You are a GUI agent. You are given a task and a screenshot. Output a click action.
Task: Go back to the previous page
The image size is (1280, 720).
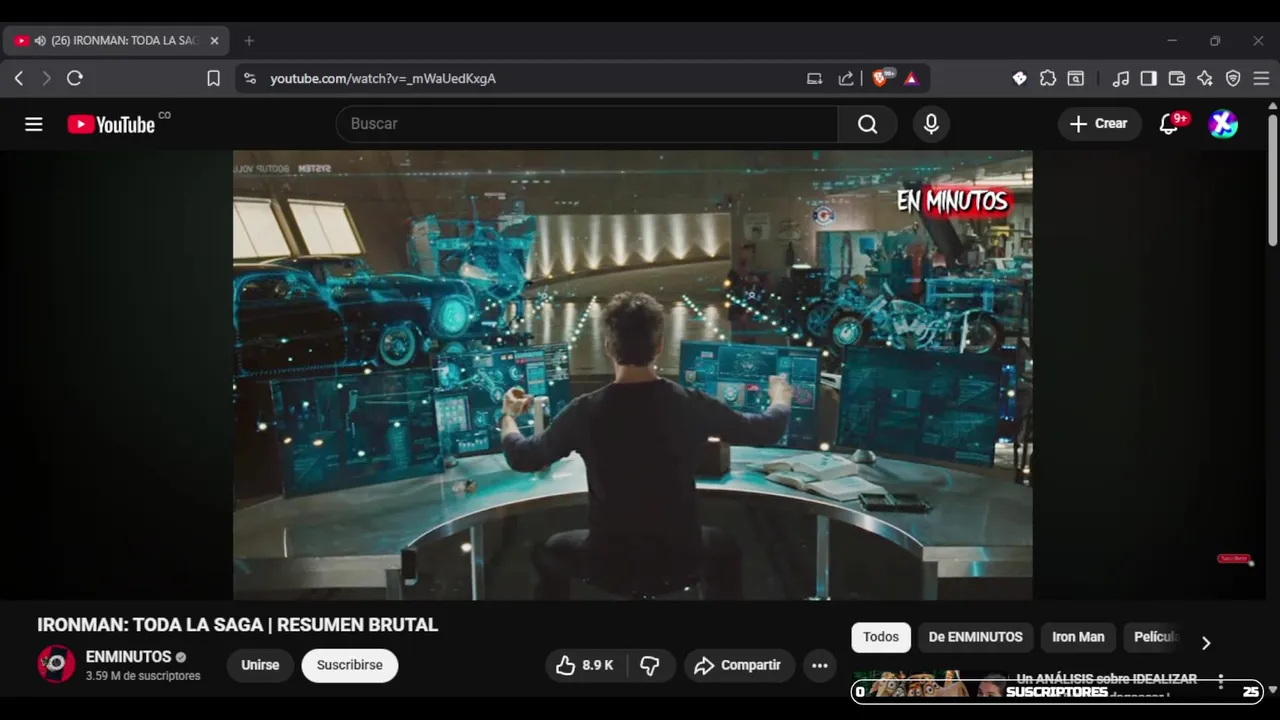[x=18, y=78]
